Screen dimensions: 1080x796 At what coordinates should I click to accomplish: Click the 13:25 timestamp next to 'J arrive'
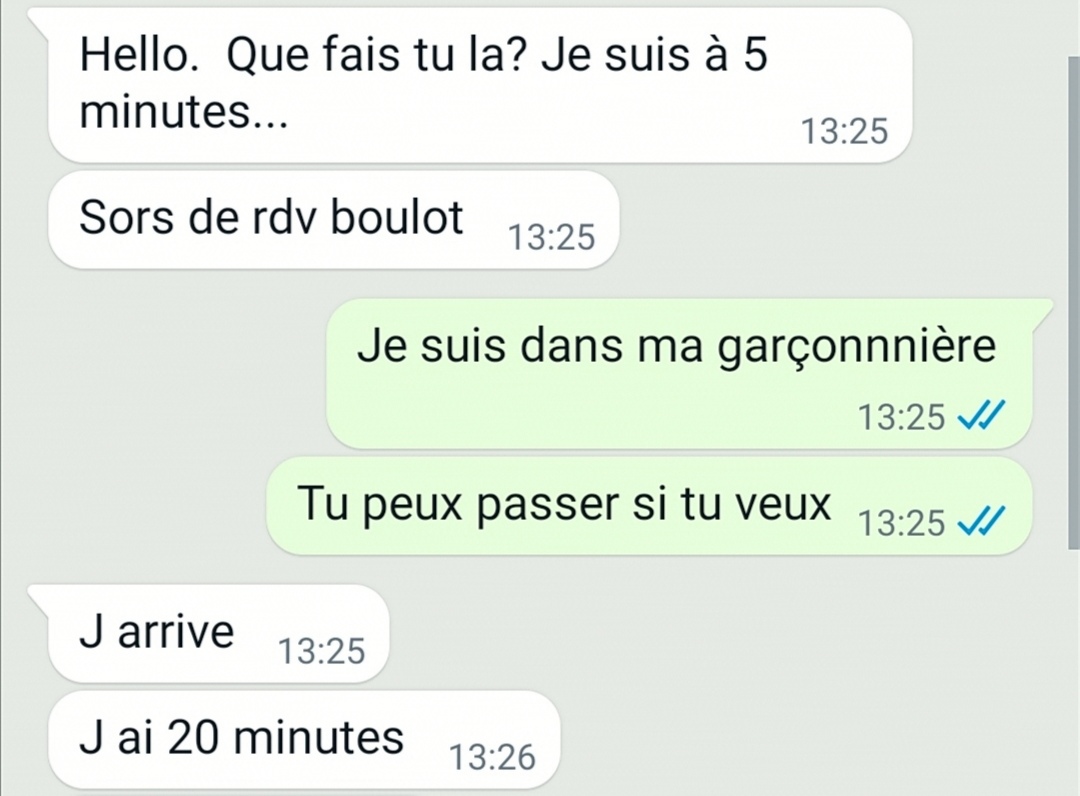point(321,651)
